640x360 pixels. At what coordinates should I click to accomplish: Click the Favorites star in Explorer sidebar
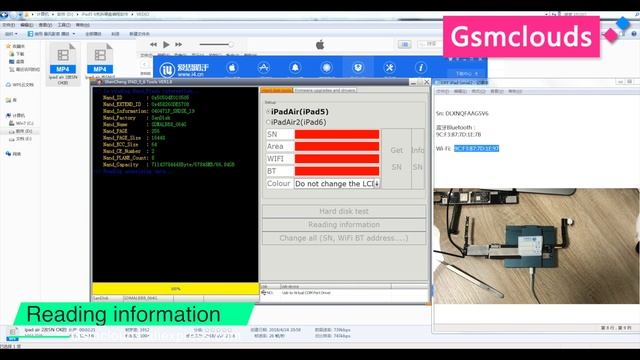coord(8,46)
